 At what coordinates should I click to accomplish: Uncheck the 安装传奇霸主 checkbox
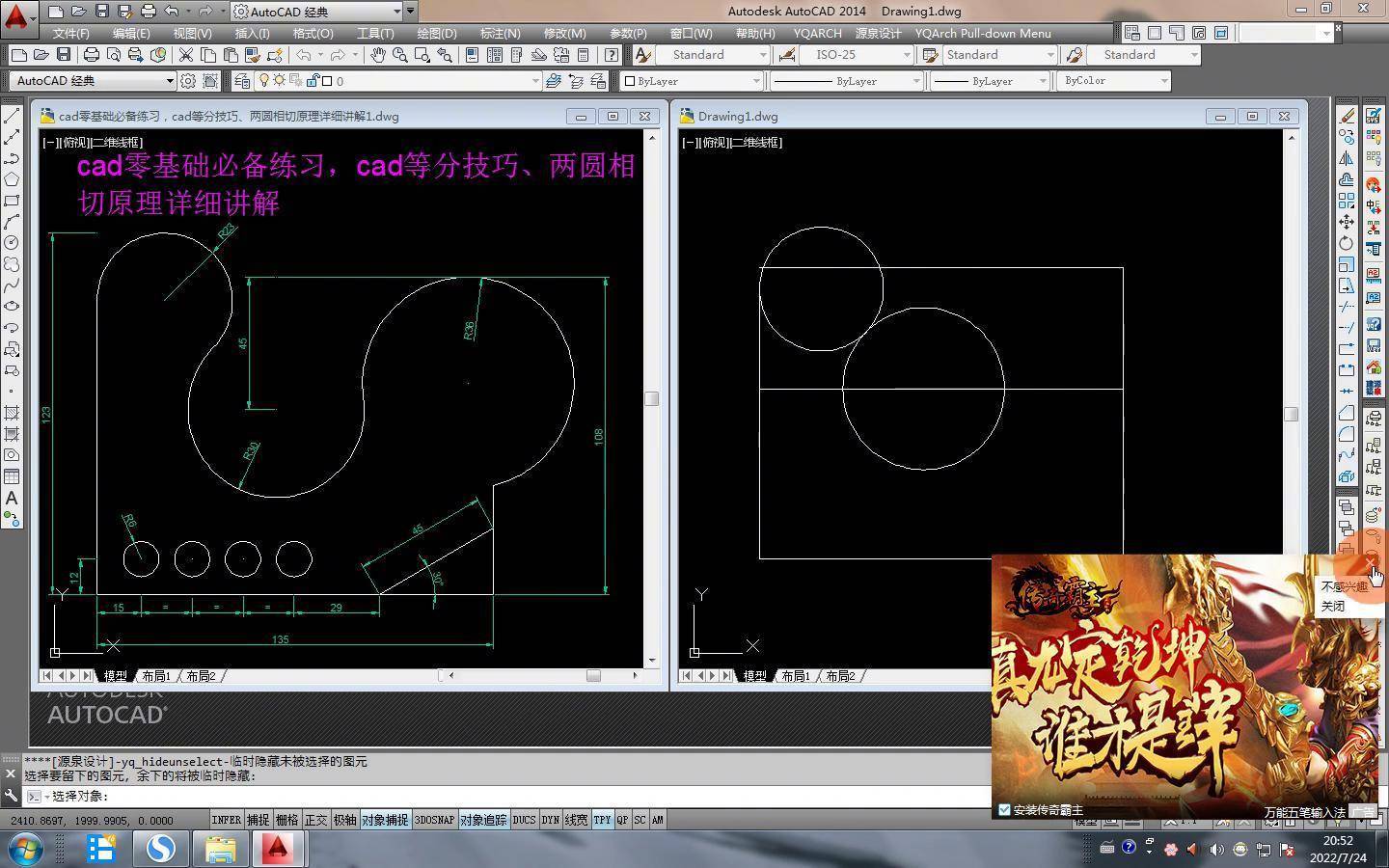1004,810
